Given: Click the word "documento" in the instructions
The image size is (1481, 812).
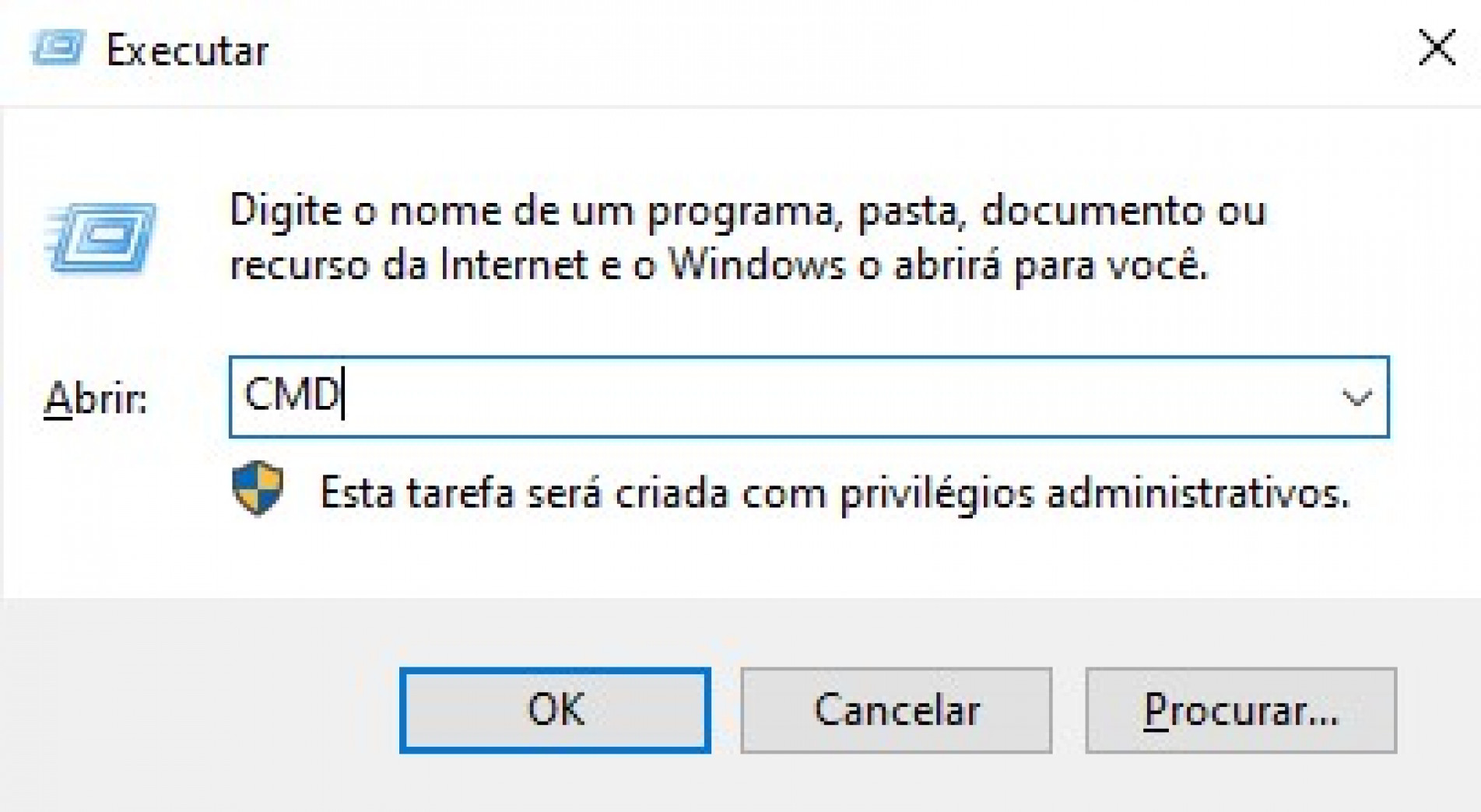Looking at the screenshot, I should pyautogui.click(x=1091, y=212).
